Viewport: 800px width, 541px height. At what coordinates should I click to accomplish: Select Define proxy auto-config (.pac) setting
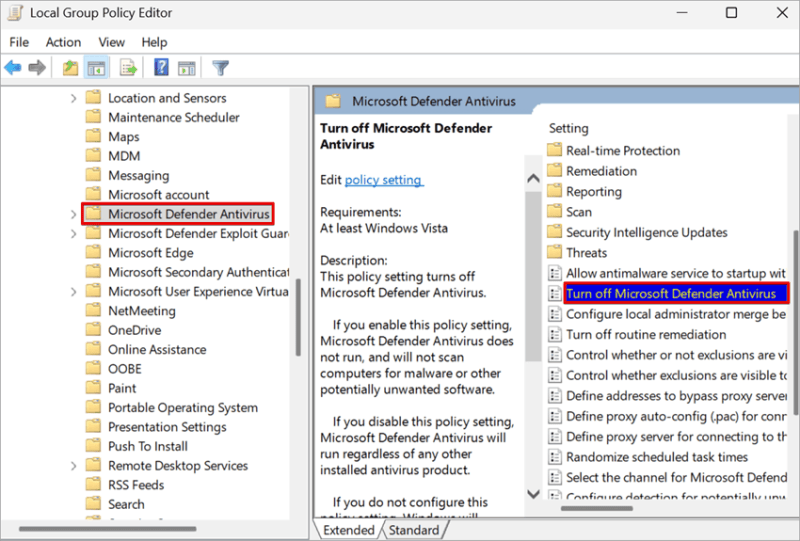676,416
